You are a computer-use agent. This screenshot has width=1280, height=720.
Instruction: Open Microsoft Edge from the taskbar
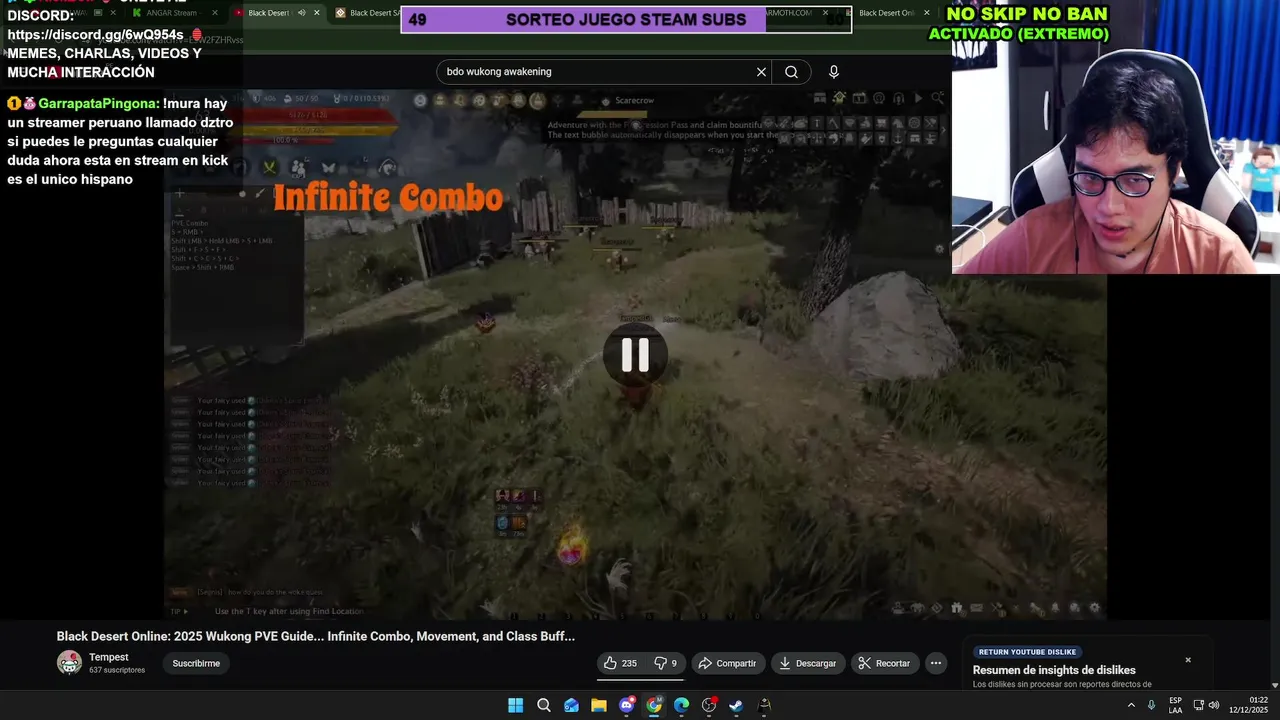[681, 705]
